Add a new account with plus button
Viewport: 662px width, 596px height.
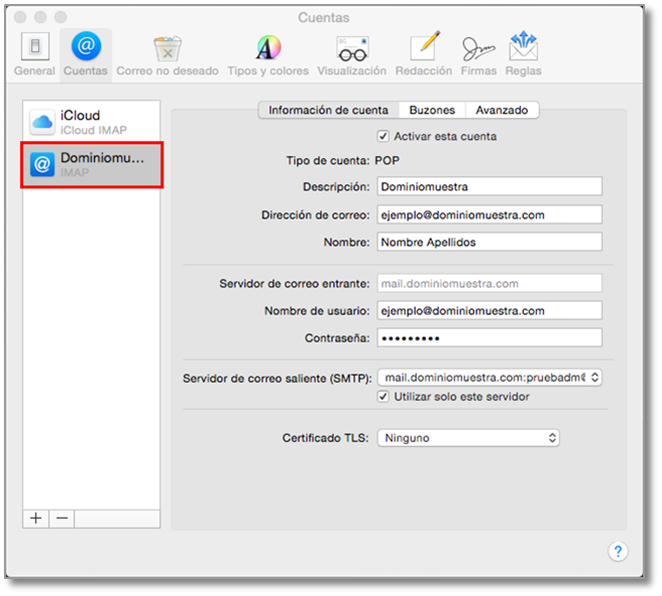point(36,518)
